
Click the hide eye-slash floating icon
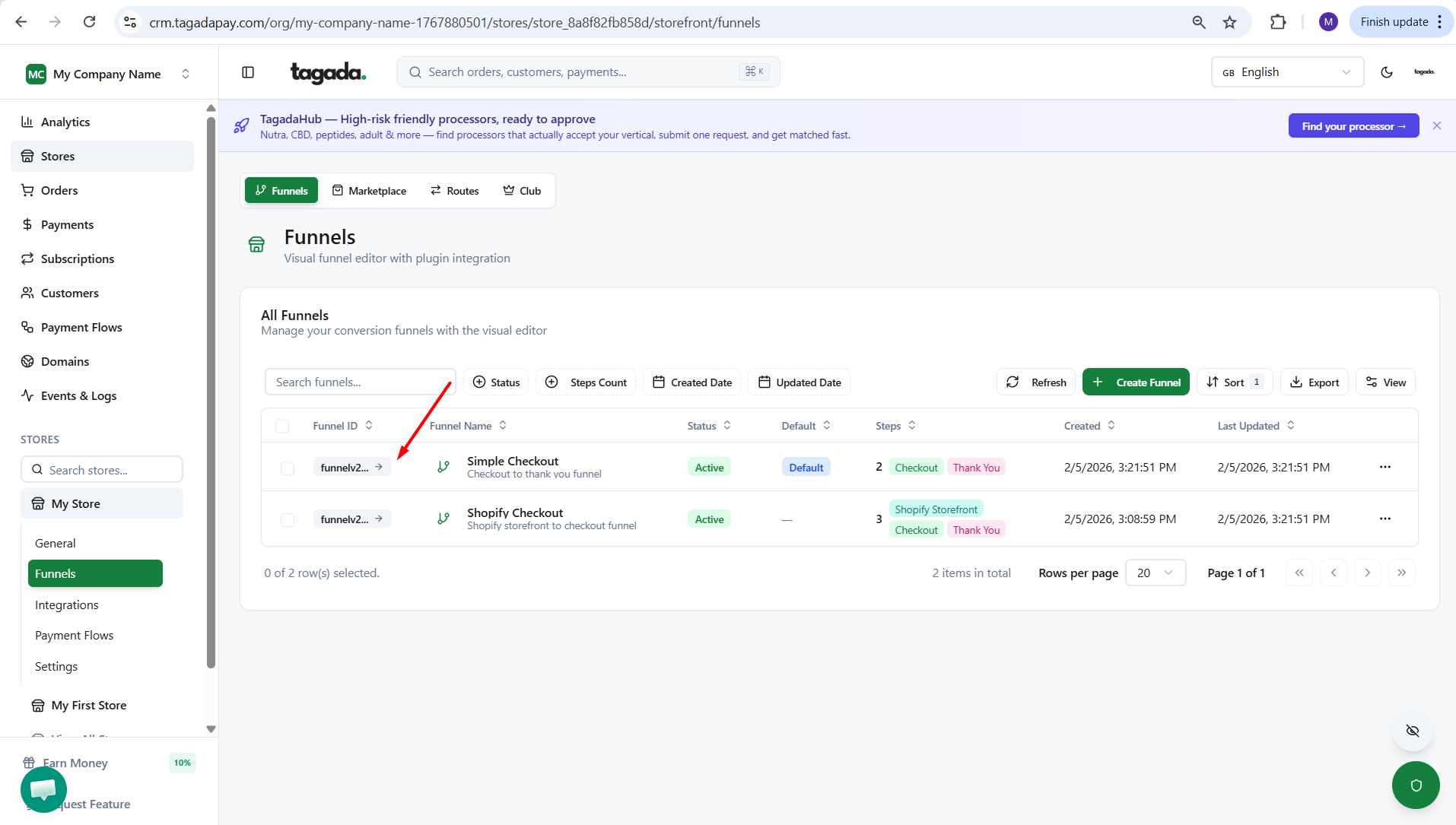coord(1412,731)
